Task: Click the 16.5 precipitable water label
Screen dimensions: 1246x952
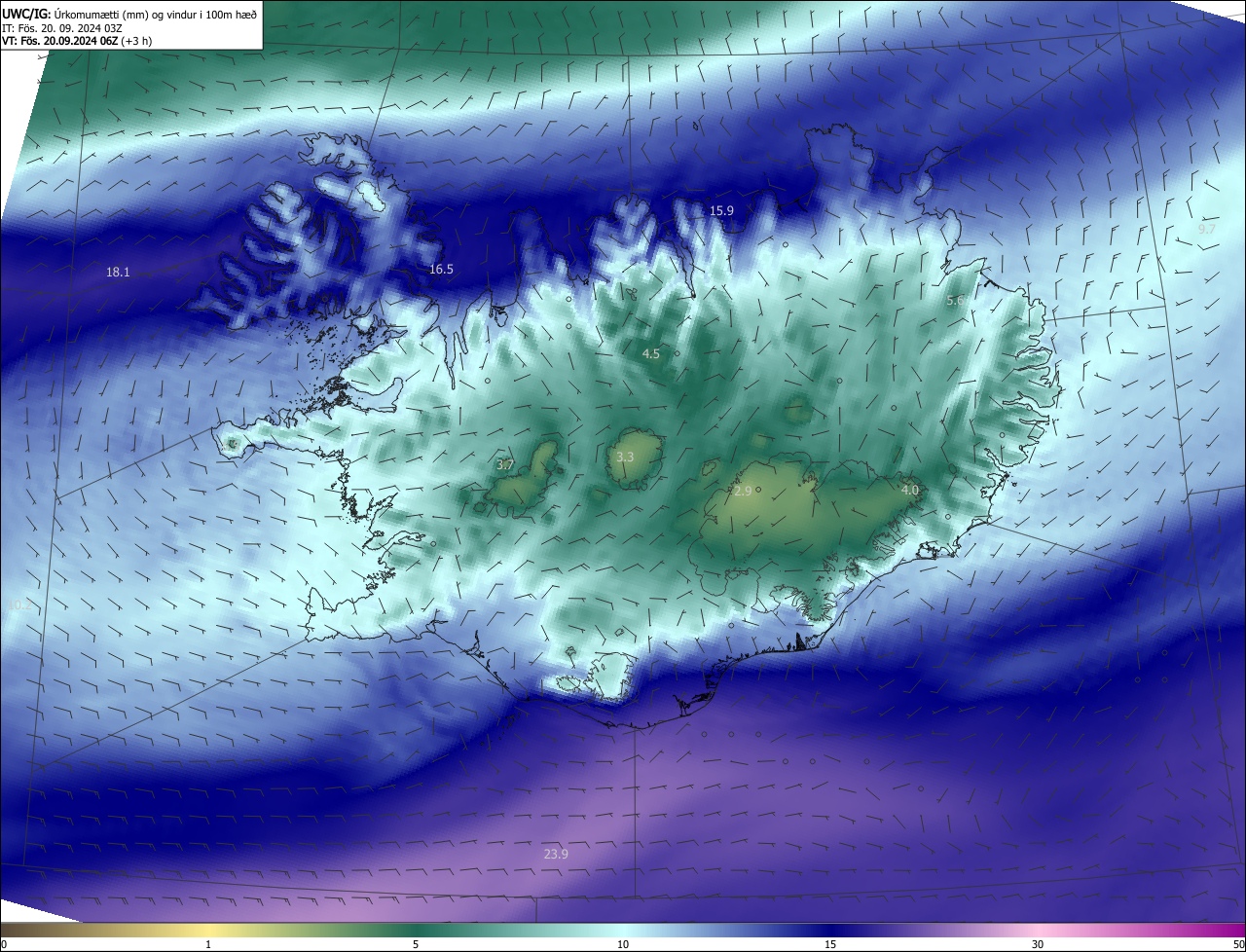Action: [441, 269]
